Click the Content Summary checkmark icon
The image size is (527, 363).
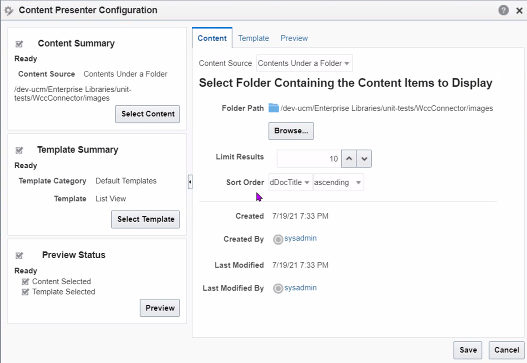click(x=19, y=44)
